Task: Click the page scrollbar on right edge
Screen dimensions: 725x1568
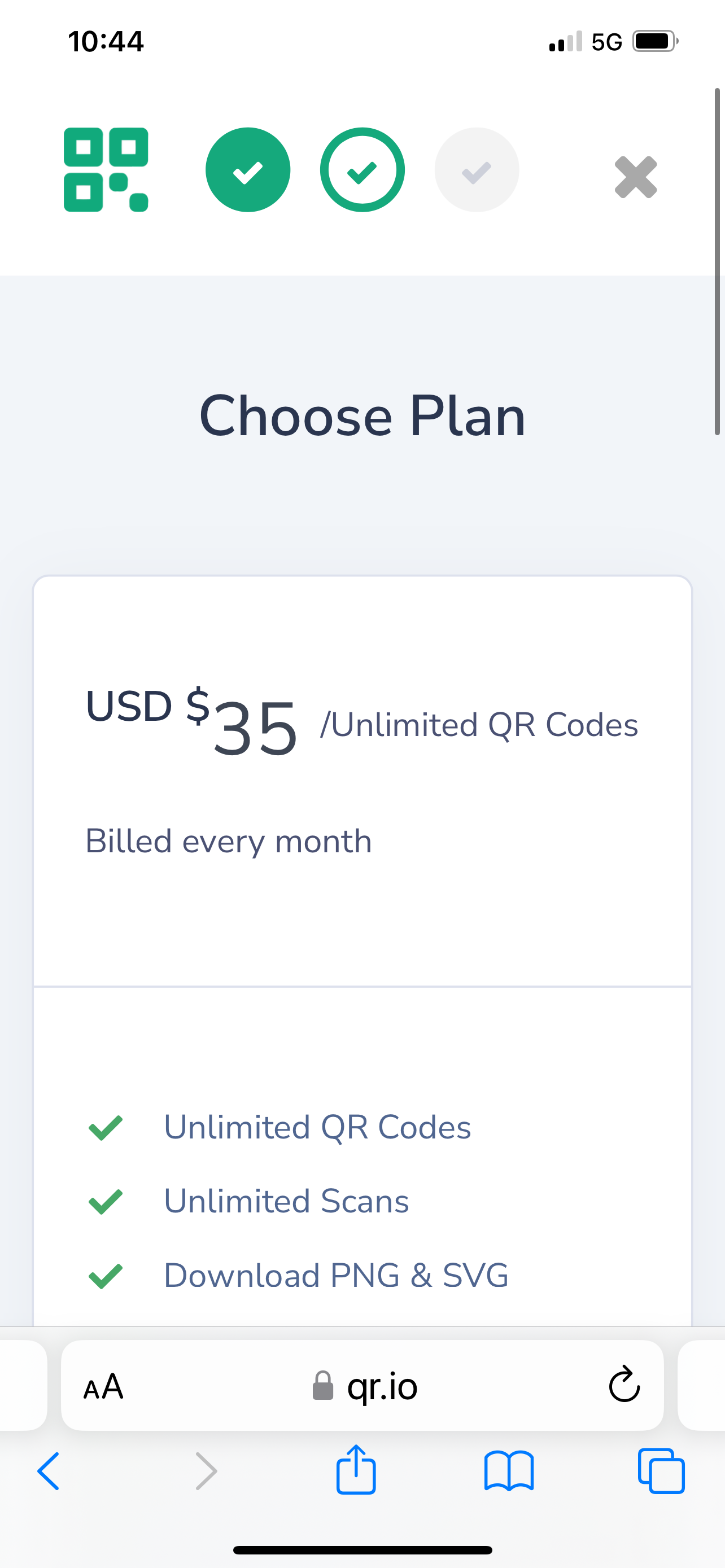Action: 717,262
